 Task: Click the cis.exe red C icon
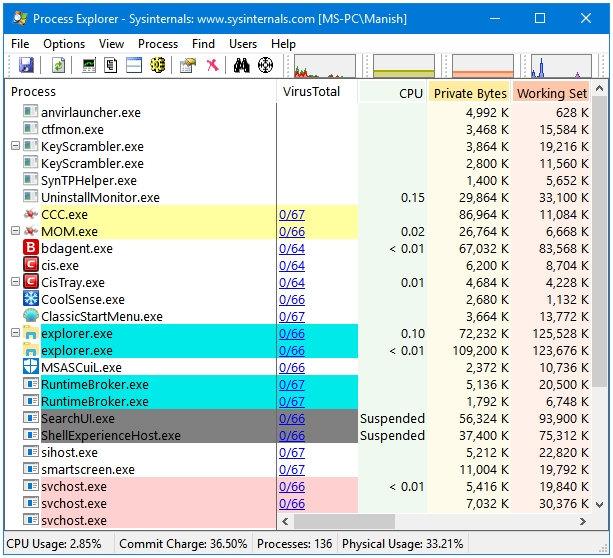31,265
